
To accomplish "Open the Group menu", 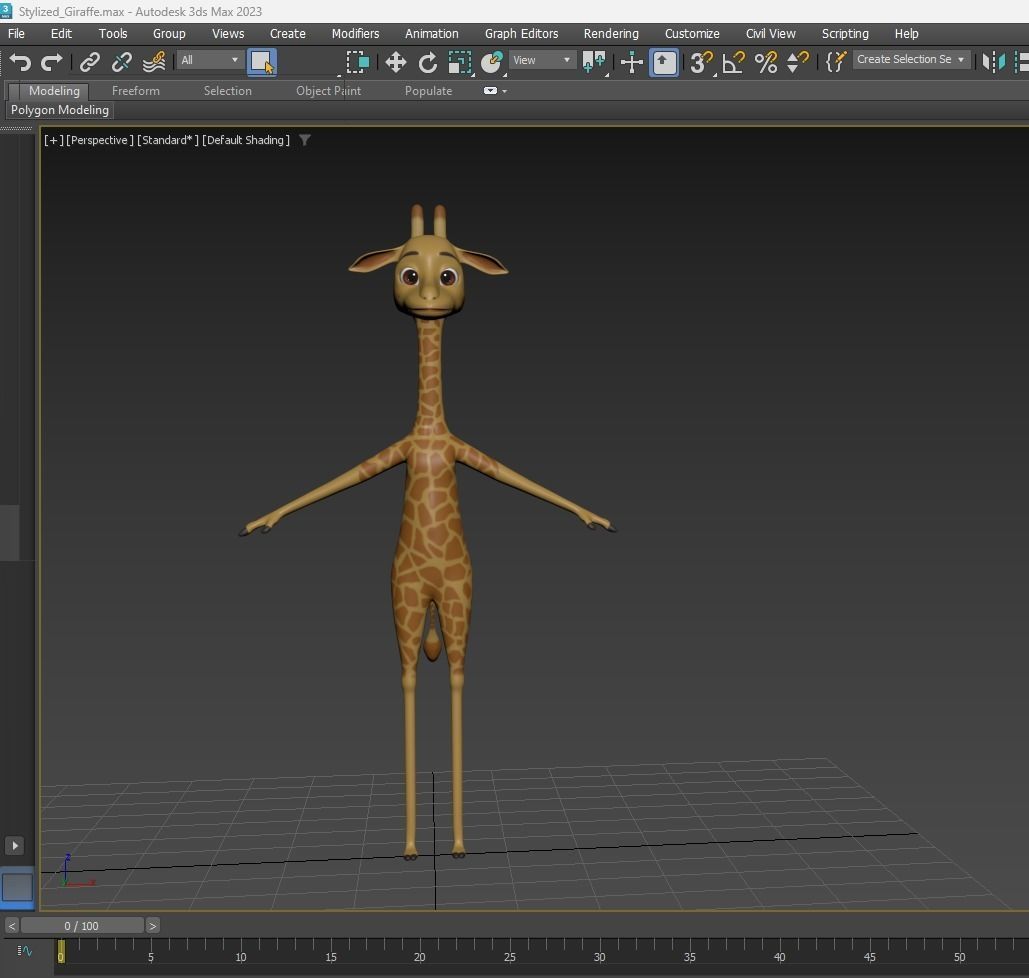I will click(x=169, y=33).
